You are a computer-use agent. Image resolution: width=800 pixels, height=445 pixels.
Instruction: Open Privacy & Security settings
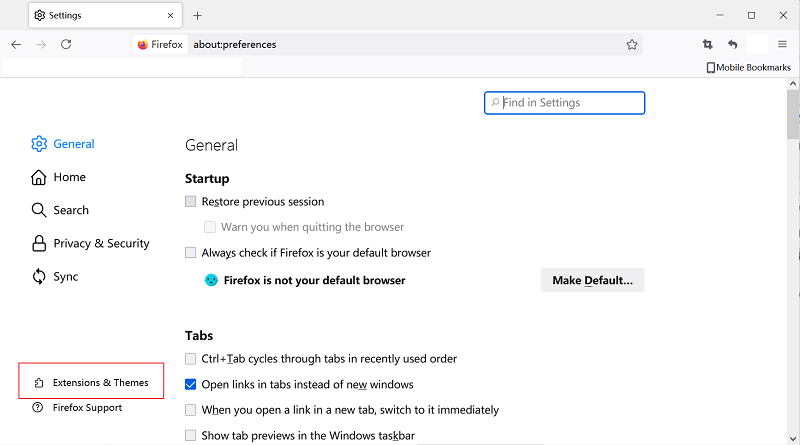pos(91,243)
